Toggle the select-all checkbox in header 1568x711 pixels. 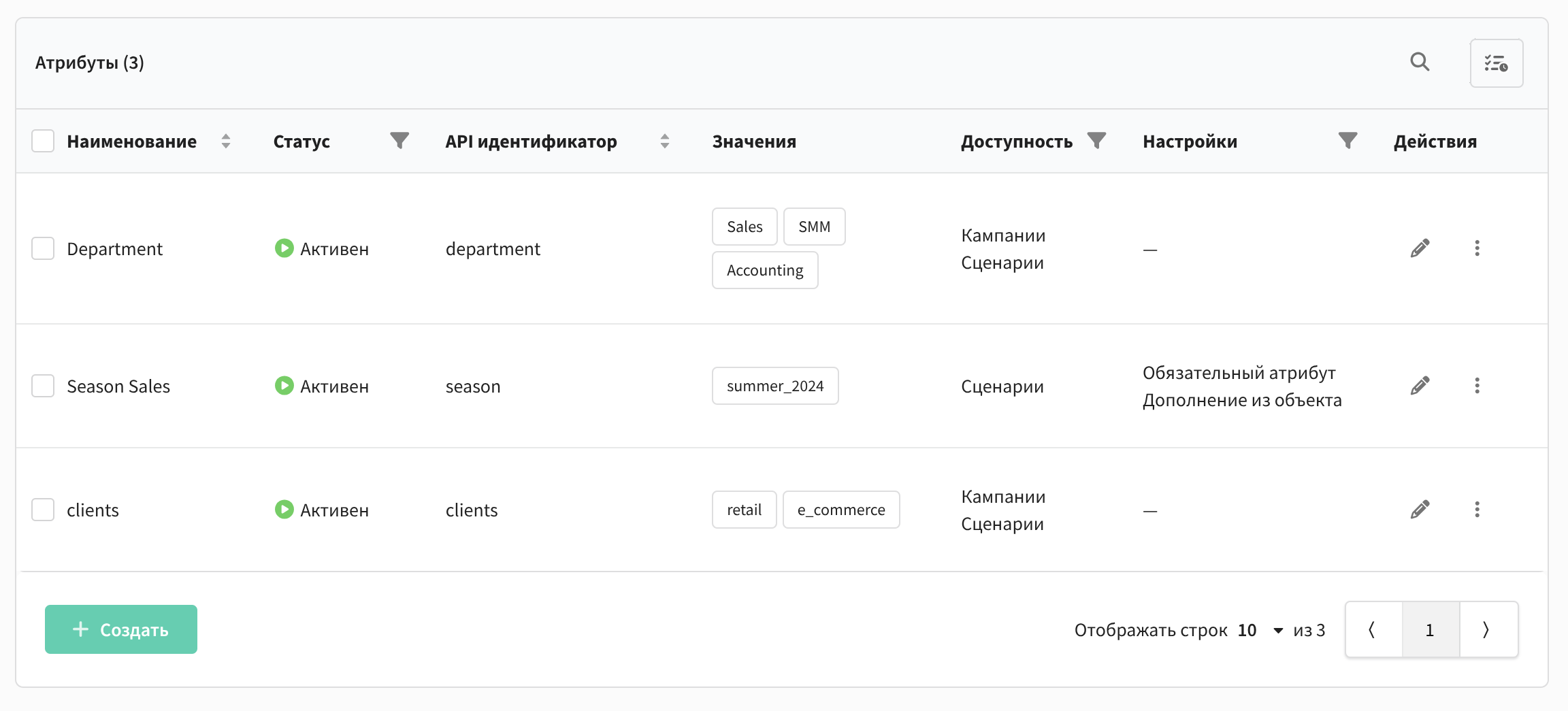coord(43,141)
